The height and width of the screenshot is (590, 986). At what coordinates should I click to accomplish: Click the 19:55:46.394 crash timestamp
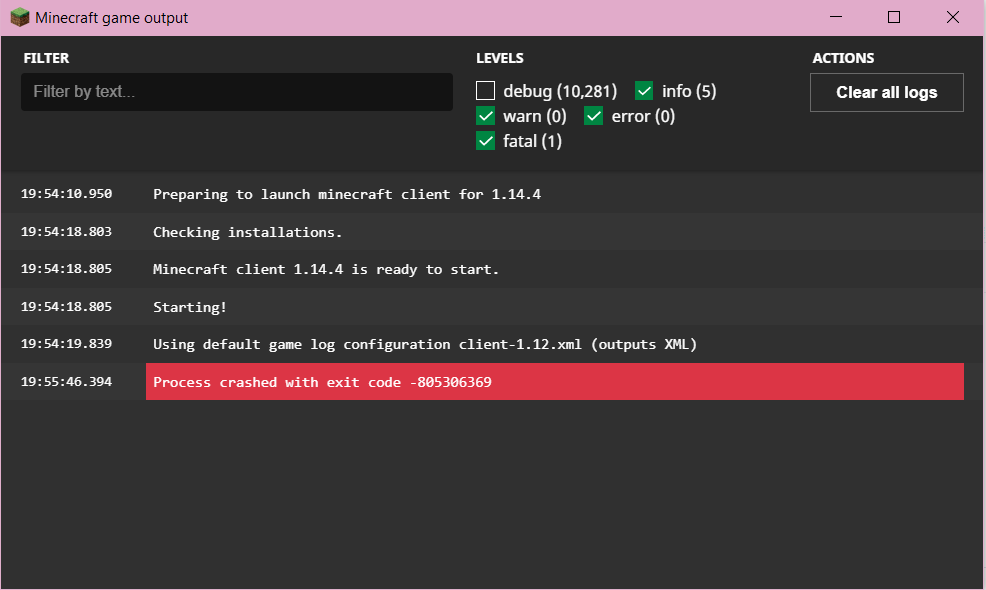(66, 382)
